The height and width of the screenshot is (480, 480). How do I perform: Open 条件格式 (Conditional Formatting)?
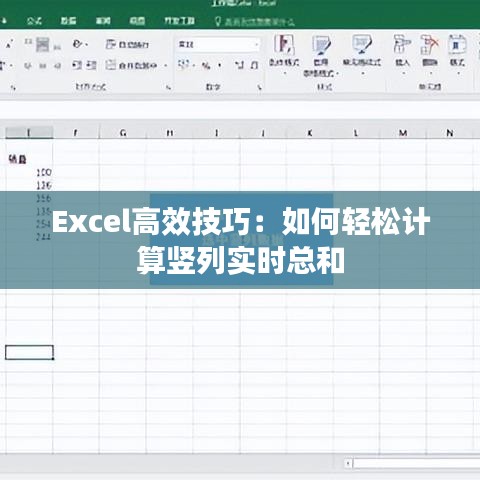(284, 53)
